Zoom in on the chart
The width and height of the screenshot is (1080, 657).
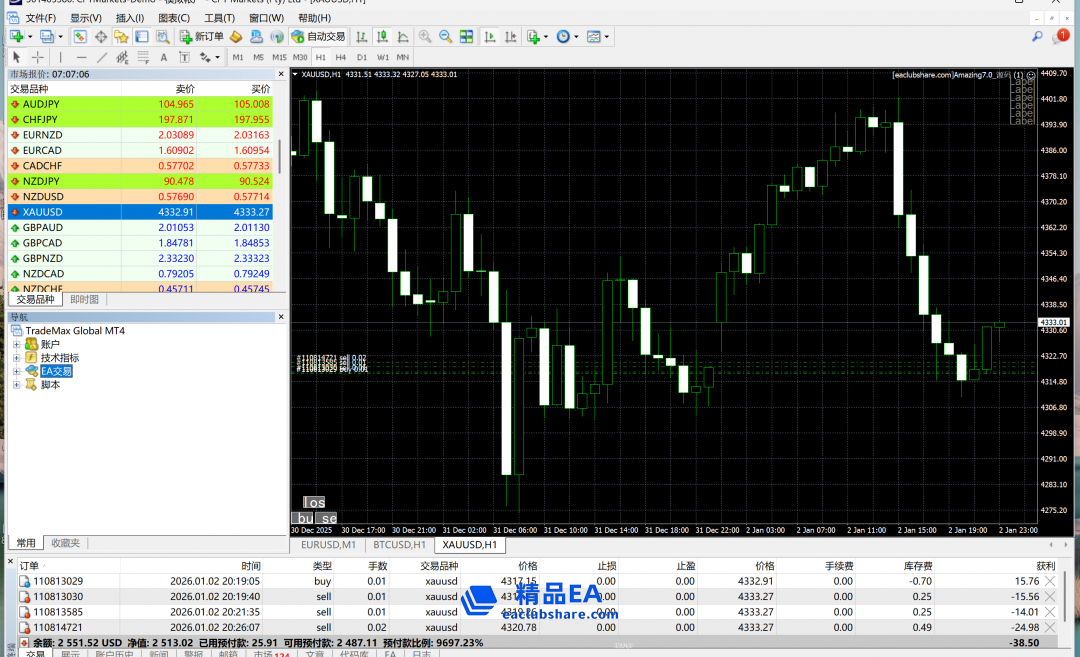coord(425,37)
